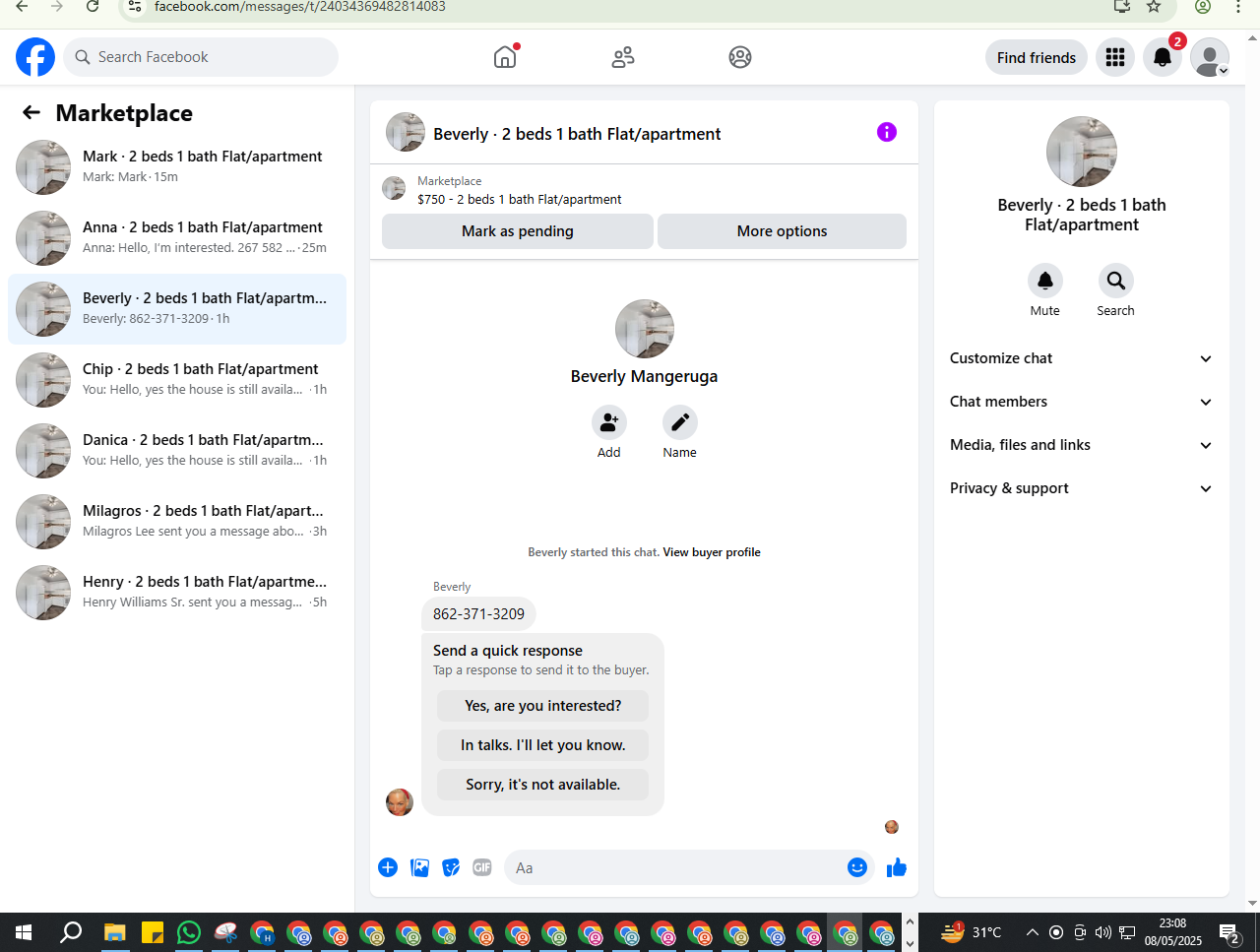Screen dimensions: 1260x952
Task: Focus the Search Facebook field
Action: click(x=201, y=57)
